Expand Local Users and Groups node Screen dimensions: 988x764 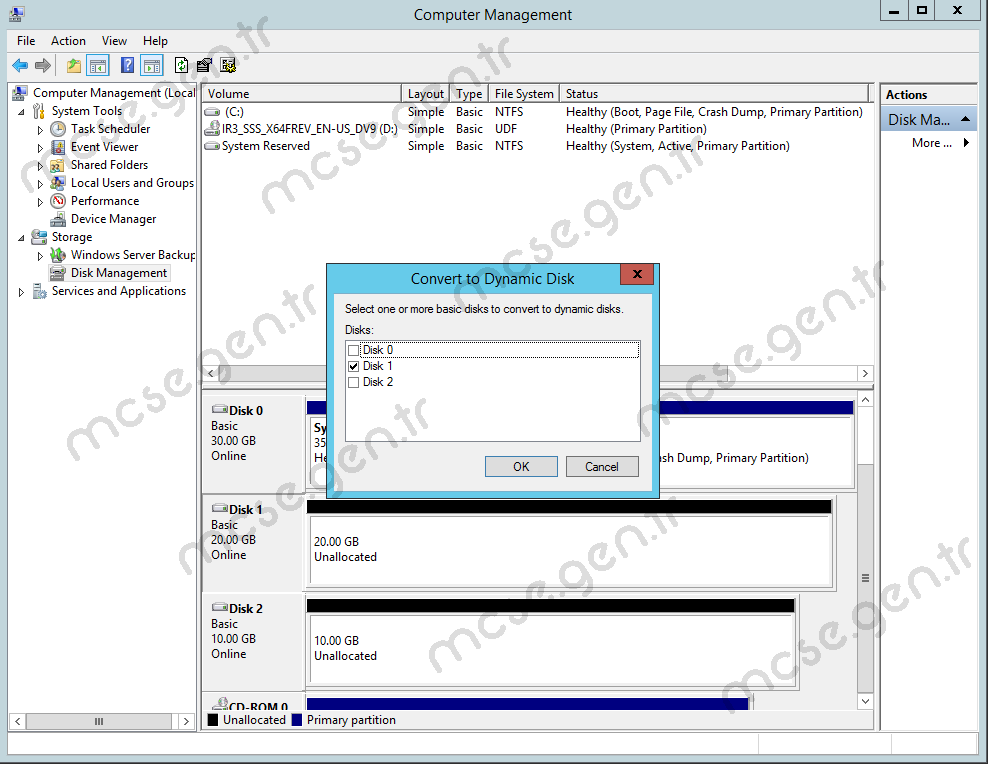tap(40, 184)
